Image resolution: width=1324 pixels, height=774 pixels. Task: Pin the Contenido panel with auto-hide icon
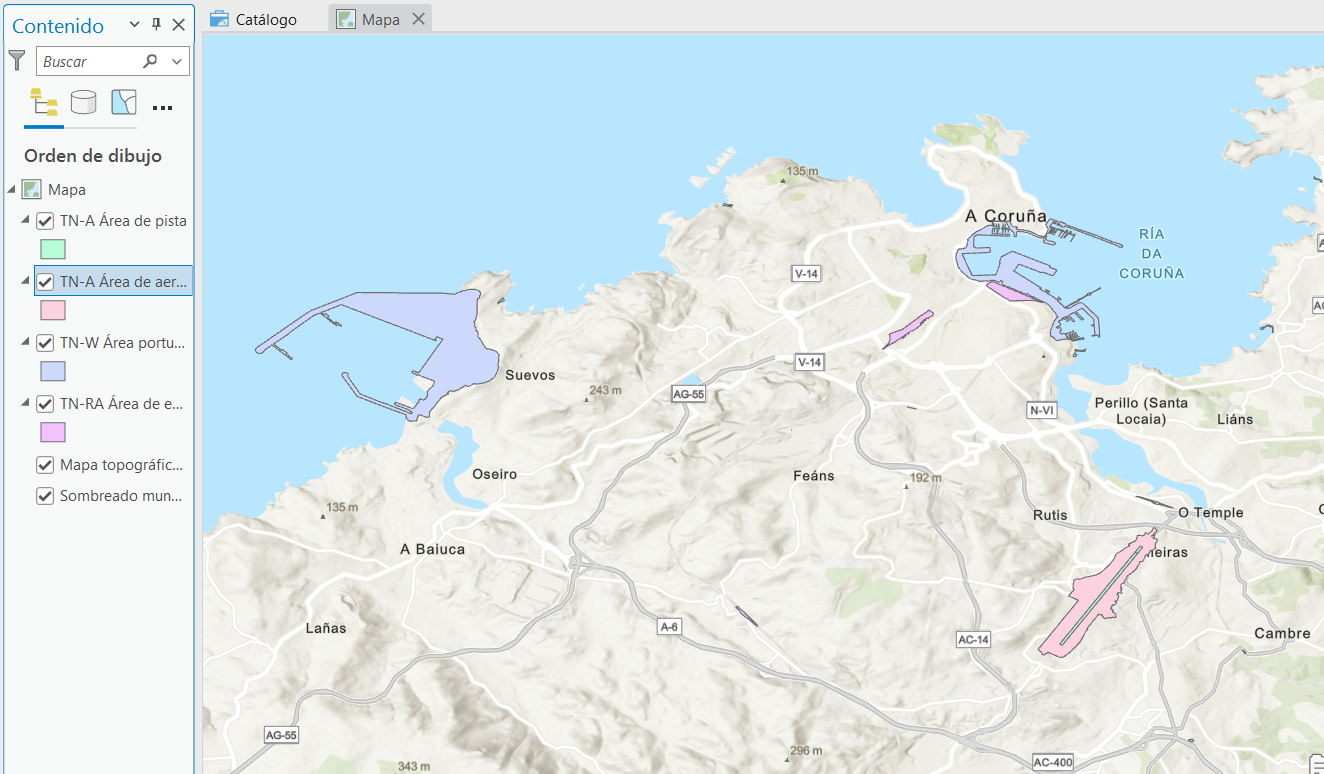[x=156, y=25]
